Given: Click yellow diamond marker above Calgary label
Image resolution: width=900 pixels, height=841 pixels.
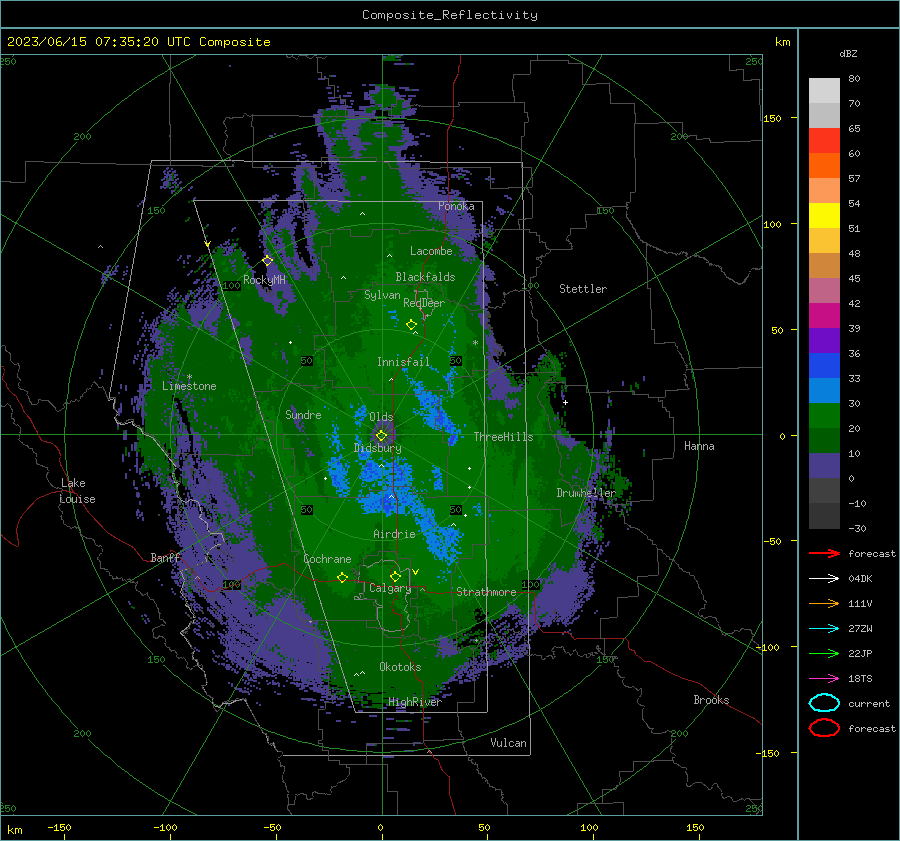Looking at the screenshot, I should [x=395, y=576].
